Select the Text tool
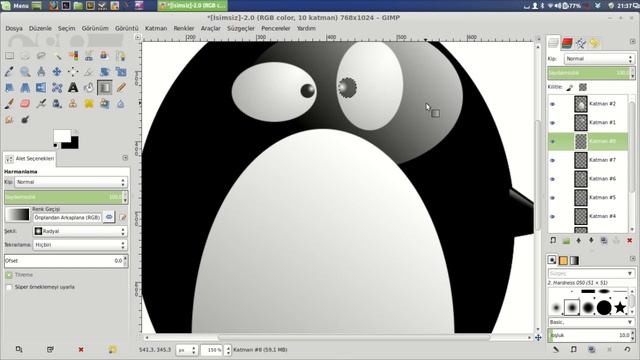 pyautogui.click(x=73, y=88)
